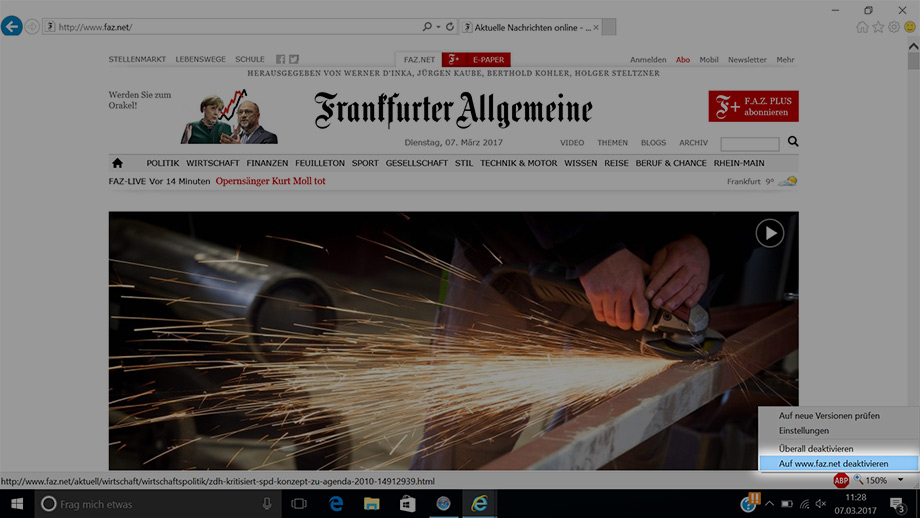This screenshot has width=920, height=518.
Task: Click the refresh icon in the address bar
Action: (450, 27)
